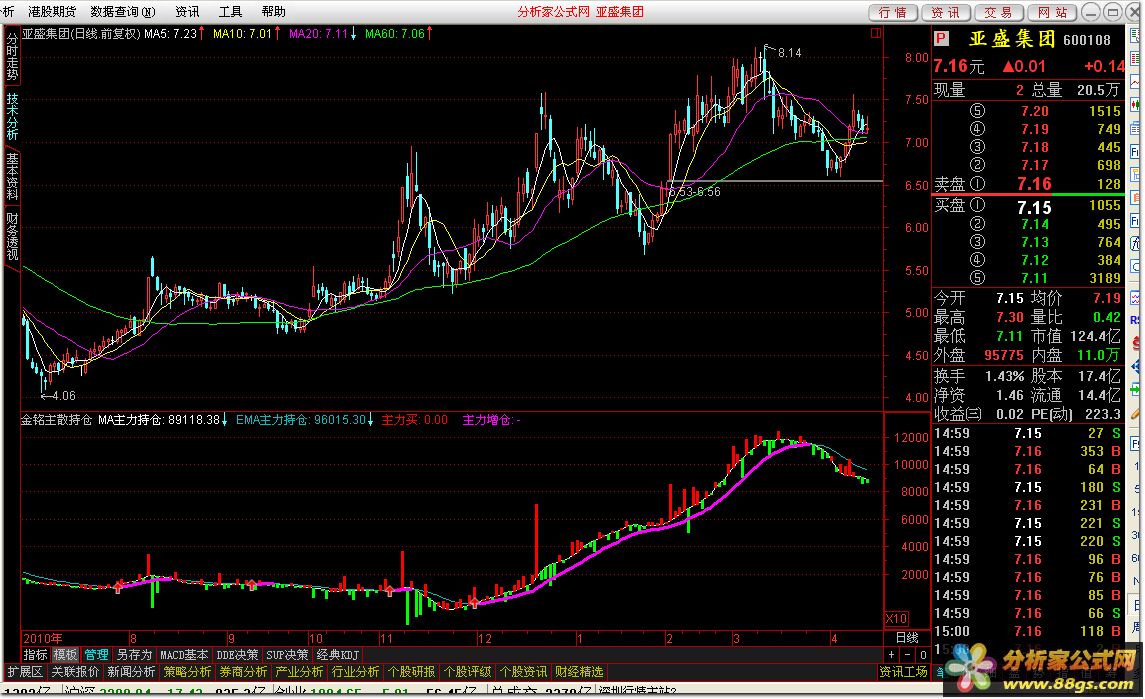The image size is (1145, 699).
Task: Open the 工具 menu
Action: point(230,12)
